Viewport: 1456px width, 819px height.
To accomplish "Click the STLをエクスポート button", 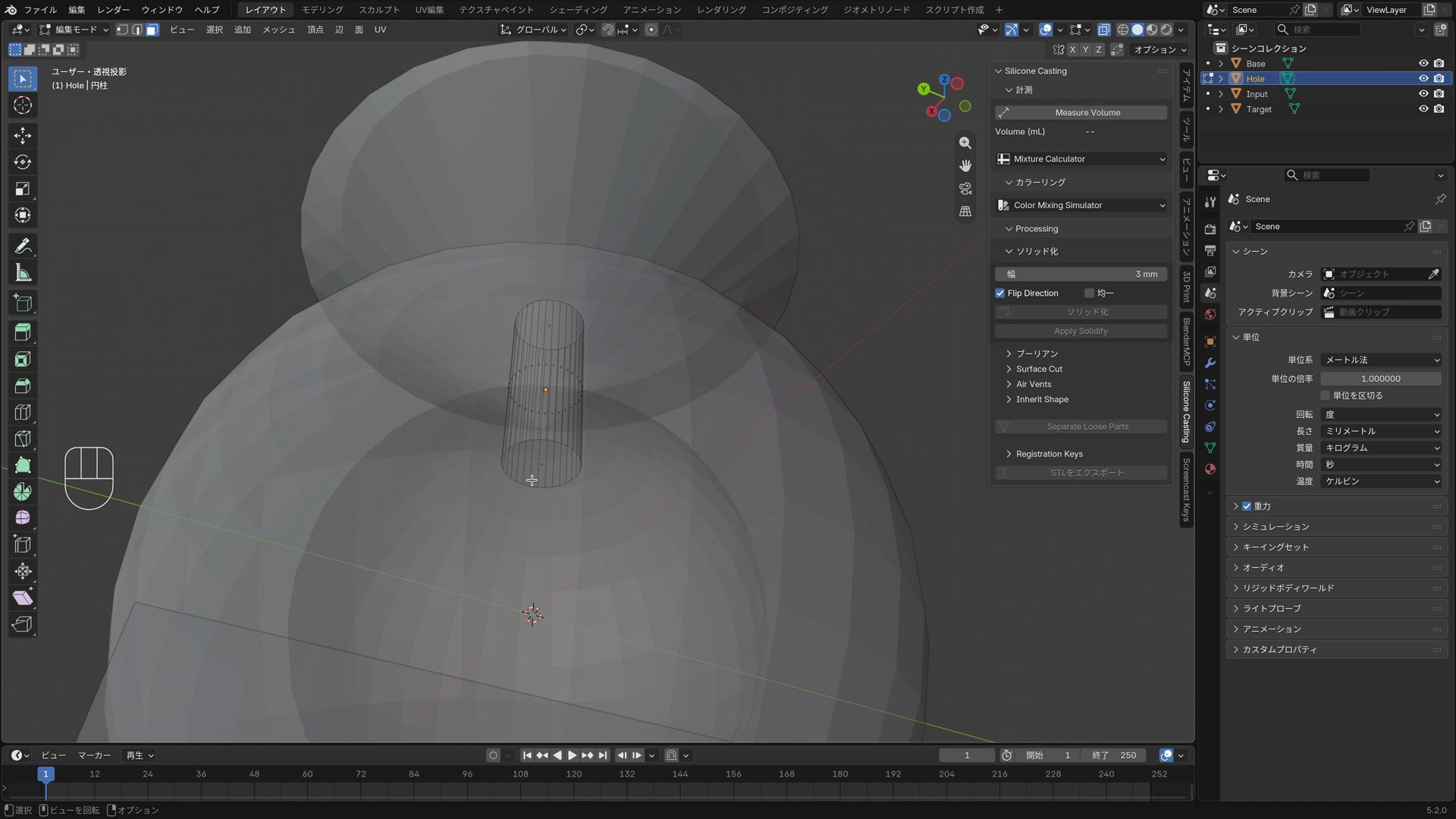I will point(1081,473).
